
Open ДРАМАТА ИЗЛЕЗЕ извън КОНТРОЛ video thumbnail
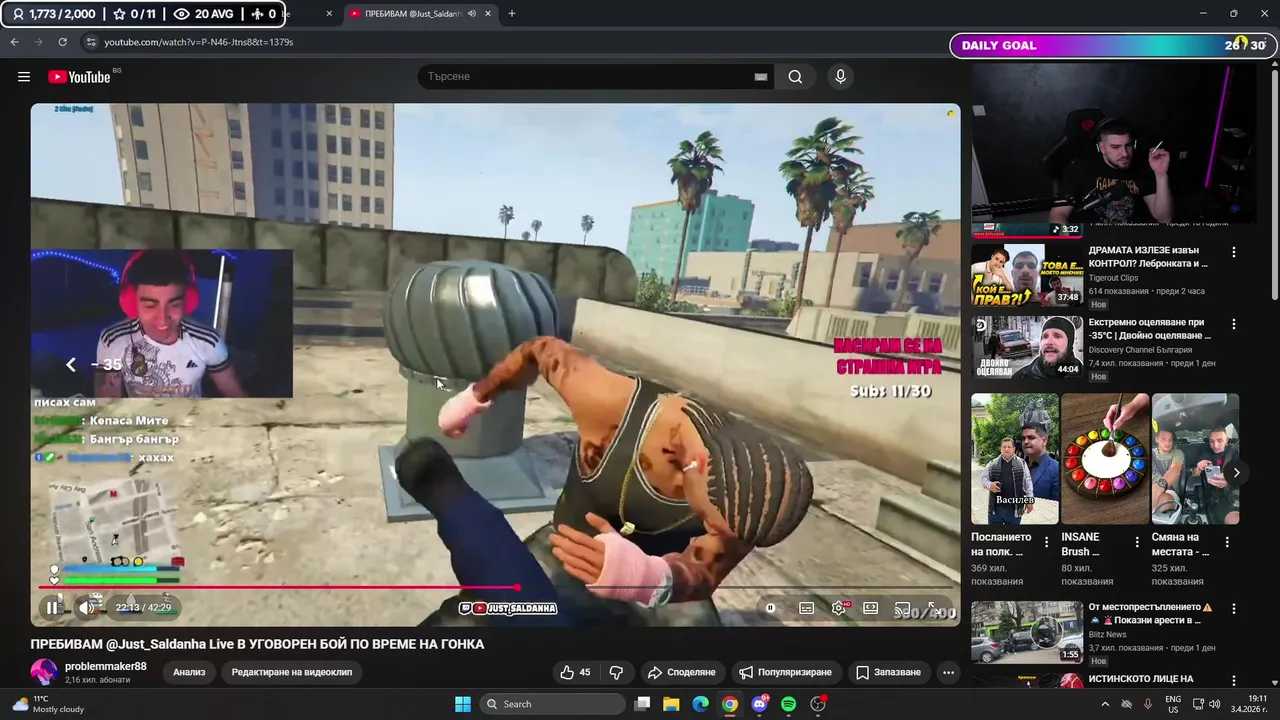coord(1027,275)
